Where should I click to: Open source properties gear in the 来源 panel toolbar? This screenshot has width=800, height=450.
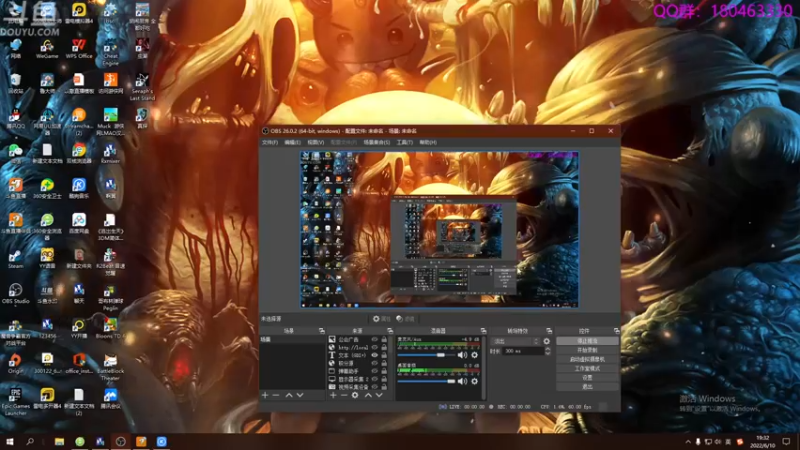[x=355, y=395]
